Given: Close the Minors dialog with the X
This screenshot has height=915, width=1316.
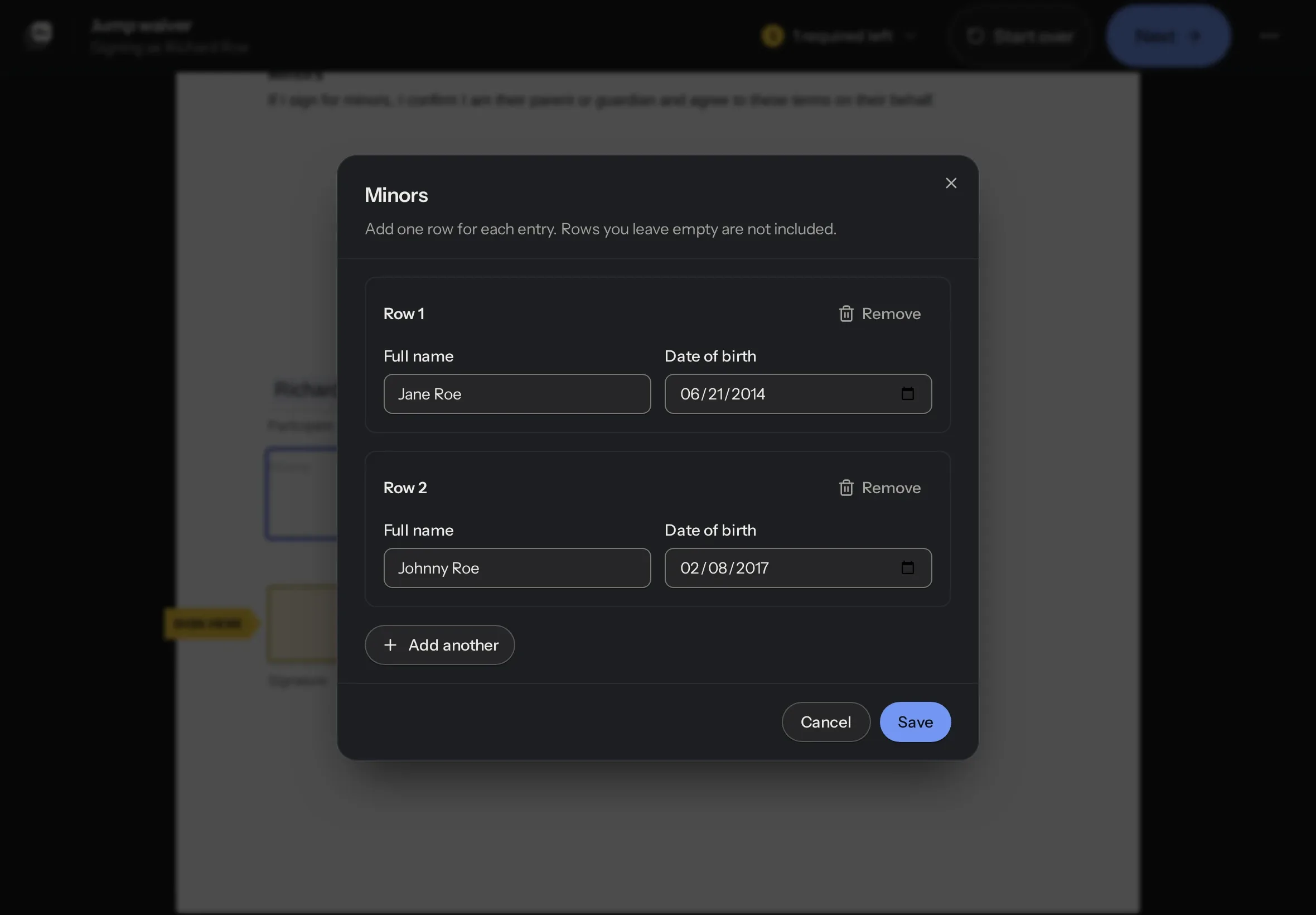Looking at the screenshot, I should point(951,183).
